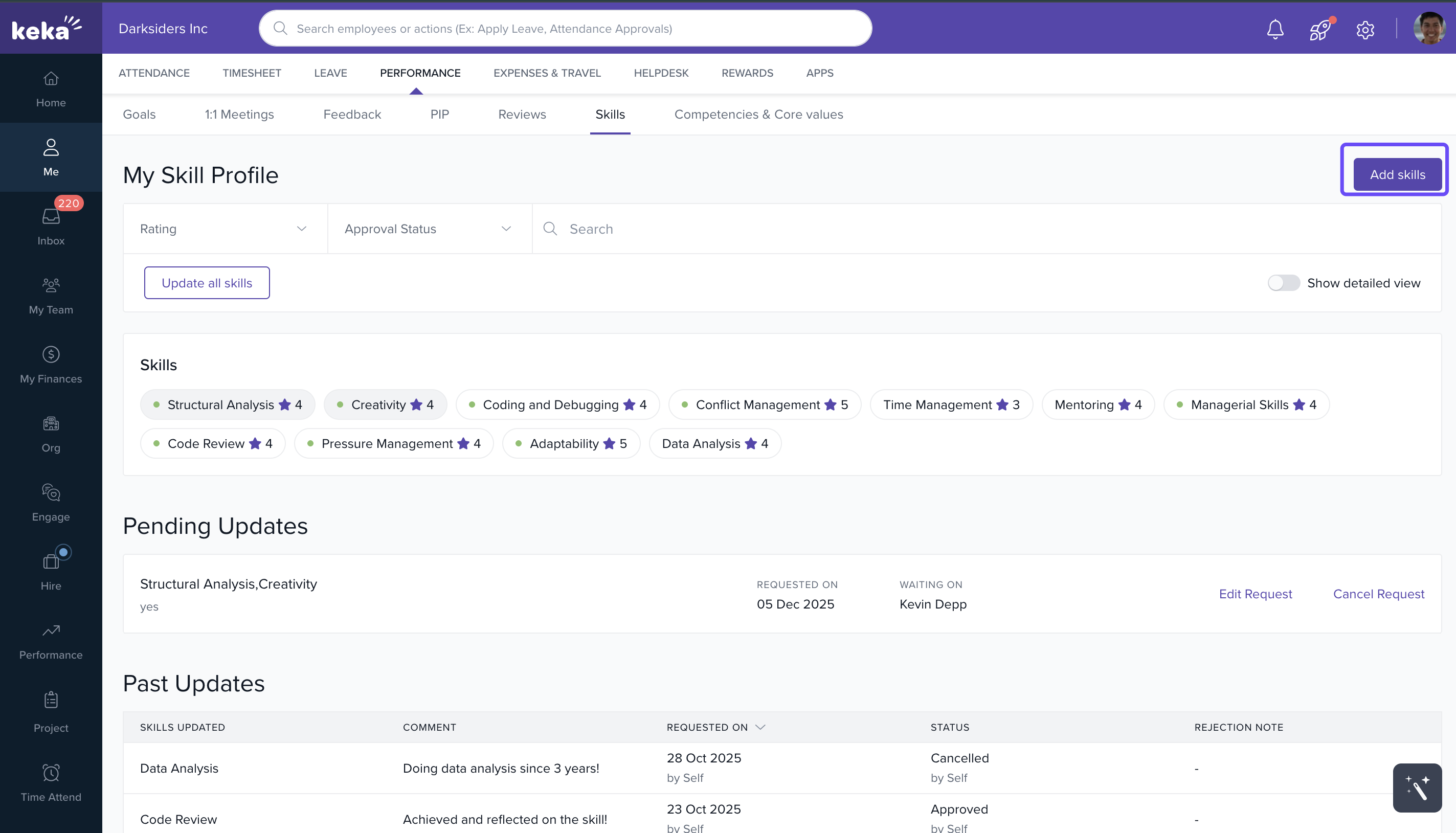Sort by Requested On column arrow
1456x833 pixels.
coord(760,727)
